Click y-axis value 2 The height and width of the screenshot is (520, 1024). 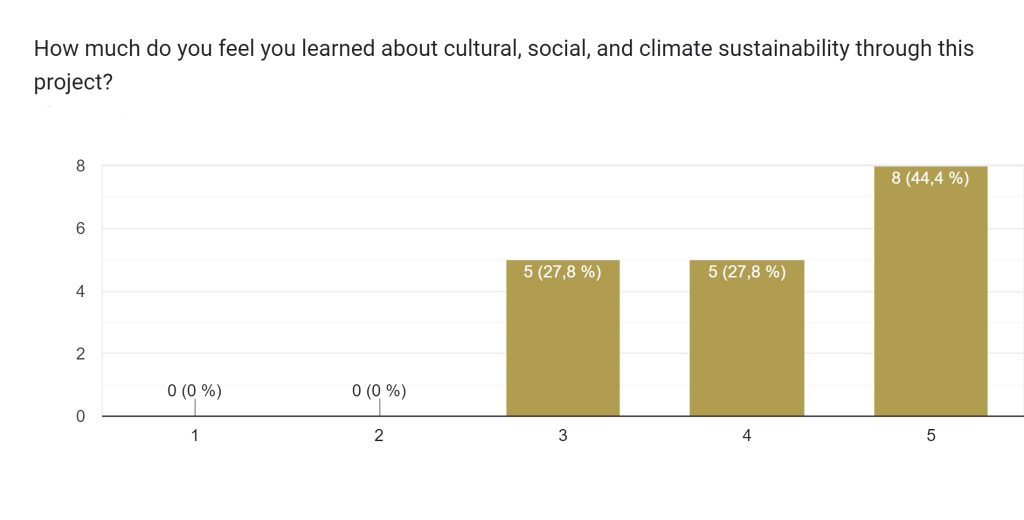[x=80, y=354]
